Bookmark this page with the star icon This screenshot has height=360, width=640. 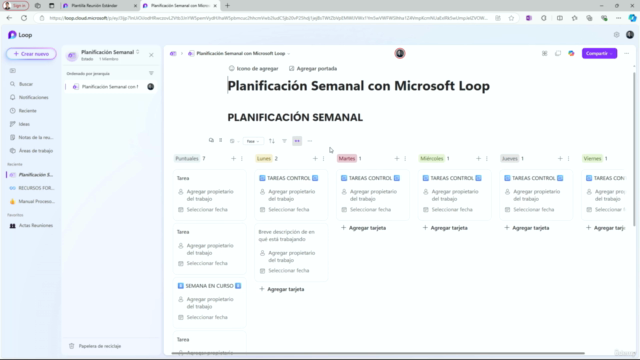point(511,18)
